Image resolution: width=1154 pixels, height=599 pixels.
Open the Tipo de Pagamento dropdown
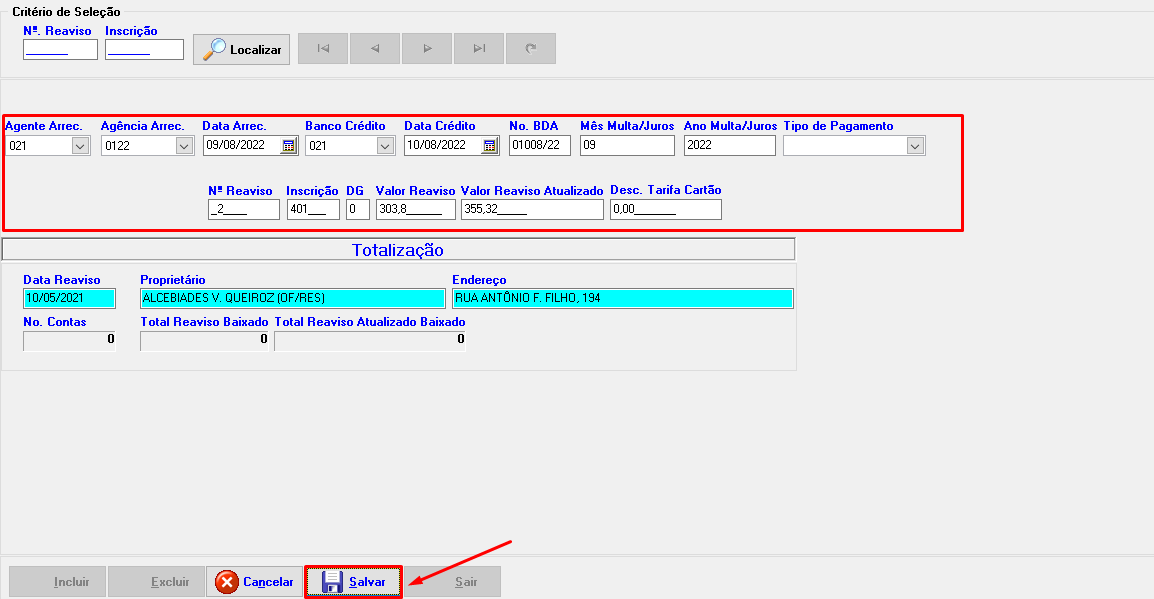(914, 146)
